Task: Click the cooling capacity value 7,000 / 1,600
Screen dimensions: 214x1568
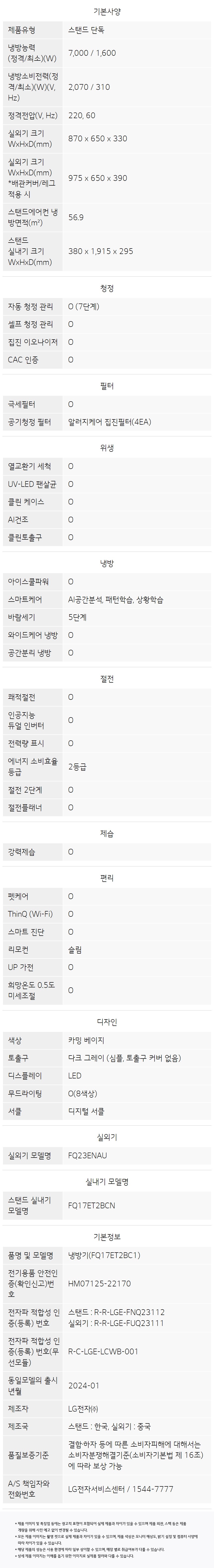Action: [92, 53]
